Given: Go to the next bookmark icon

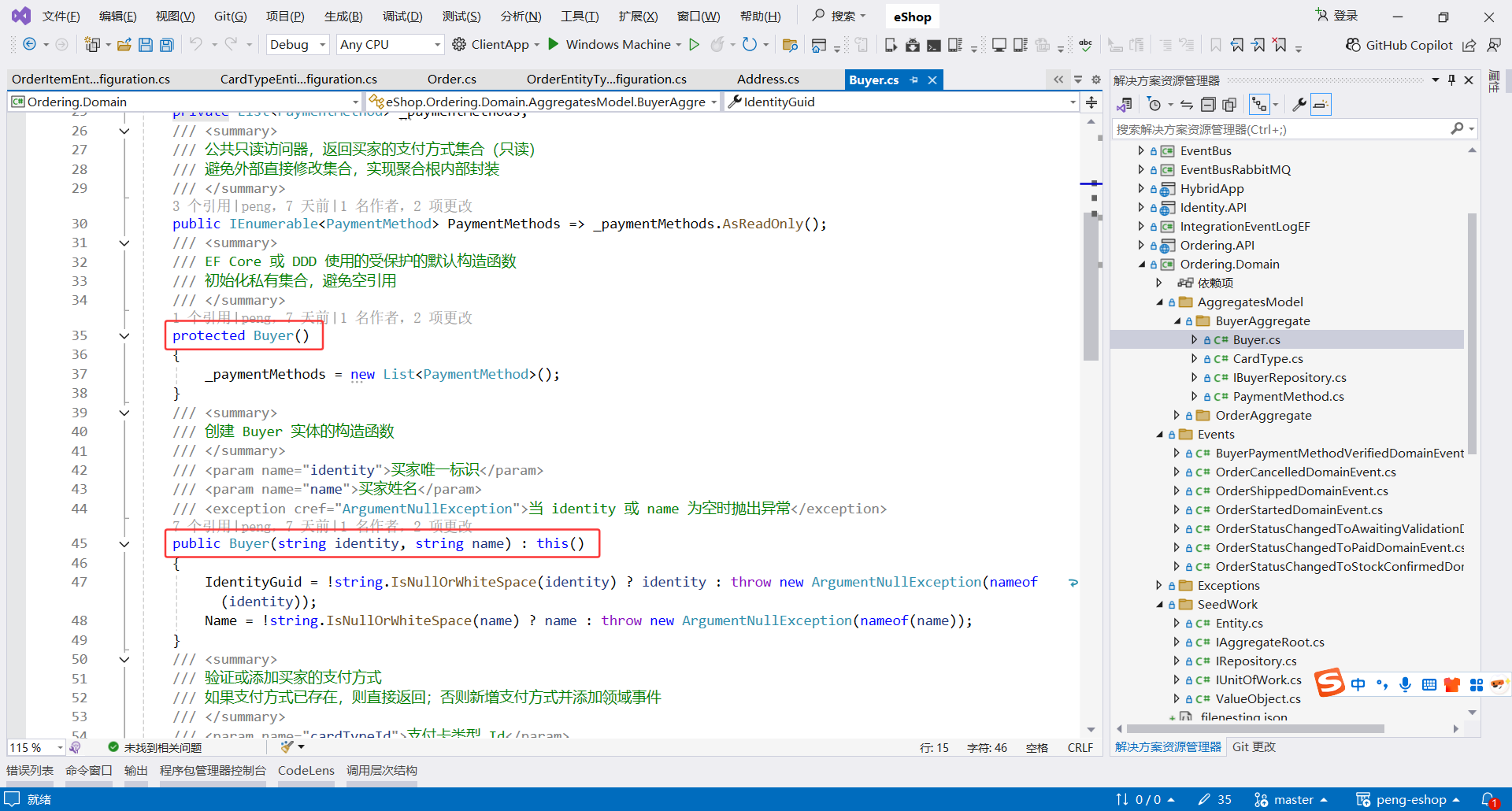Looking at the screenshot, I should 1259,45.
